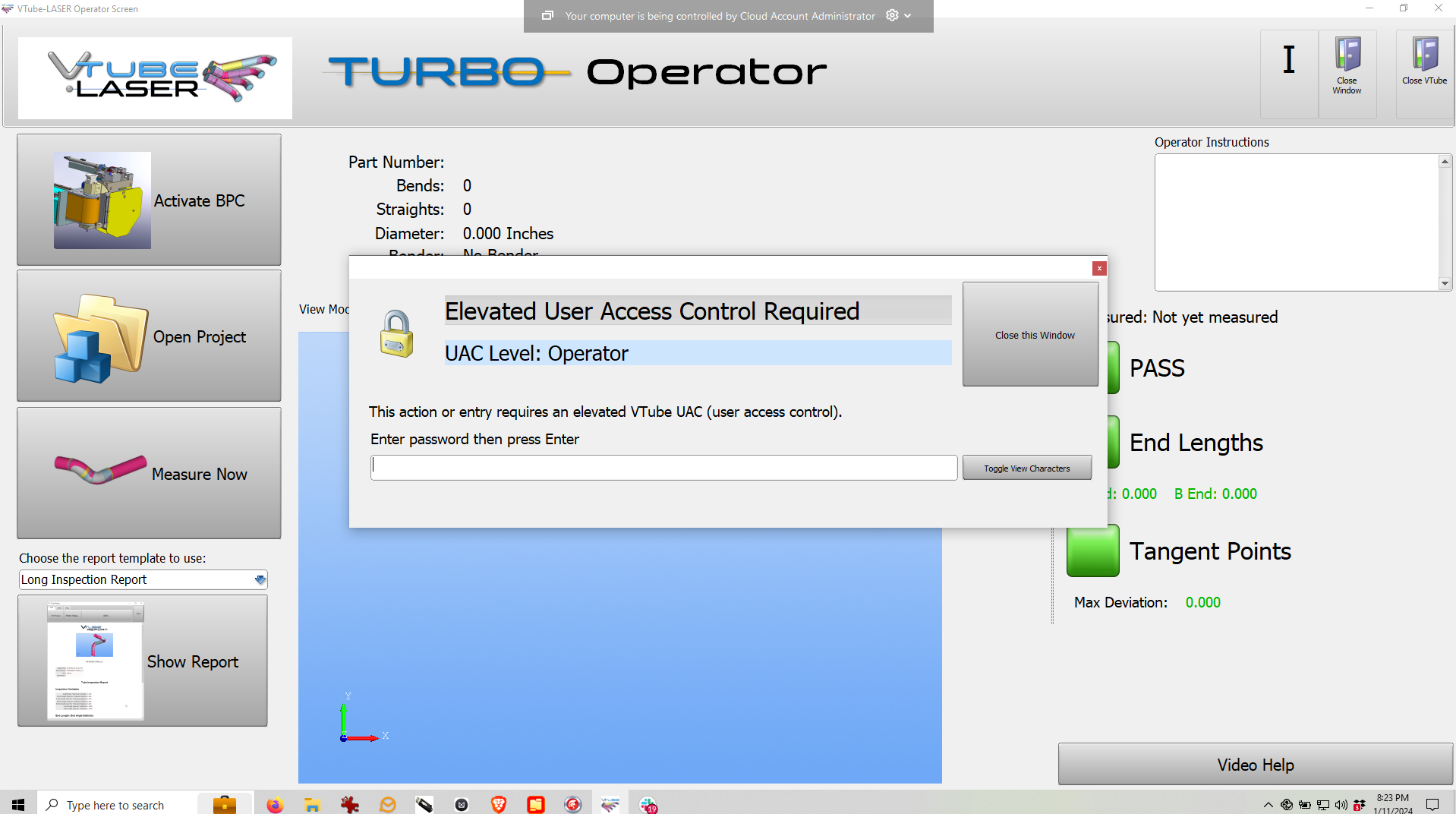Click the Operator Instructions scroll down arrow
Viewport: 1456px width, 814px height.
click(1445, 283)
